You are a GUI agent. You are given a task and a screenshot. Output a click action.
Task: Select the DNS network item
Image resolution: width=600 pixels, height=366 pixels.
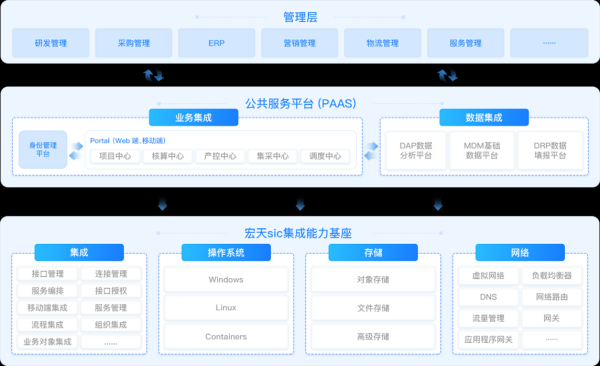coord(488,297)
